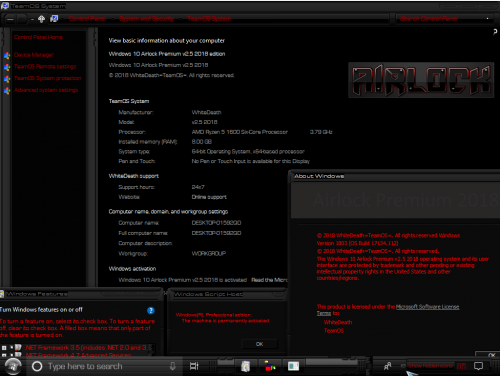Click Show hidden icons in the system tray
Viewport: 500px width, 376px height.
(430, 366)
